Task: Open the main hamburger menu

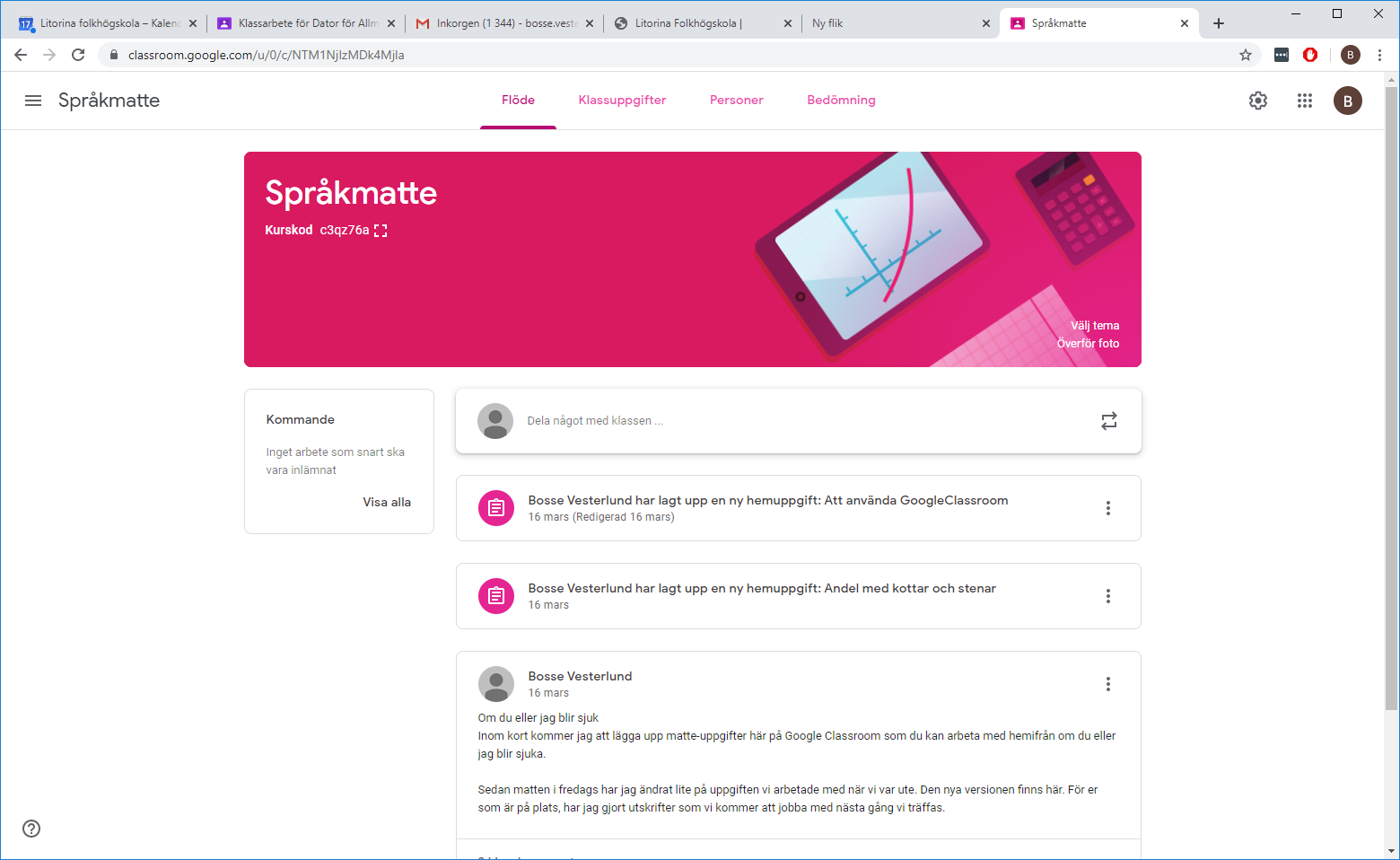Action: click(33, 101)
